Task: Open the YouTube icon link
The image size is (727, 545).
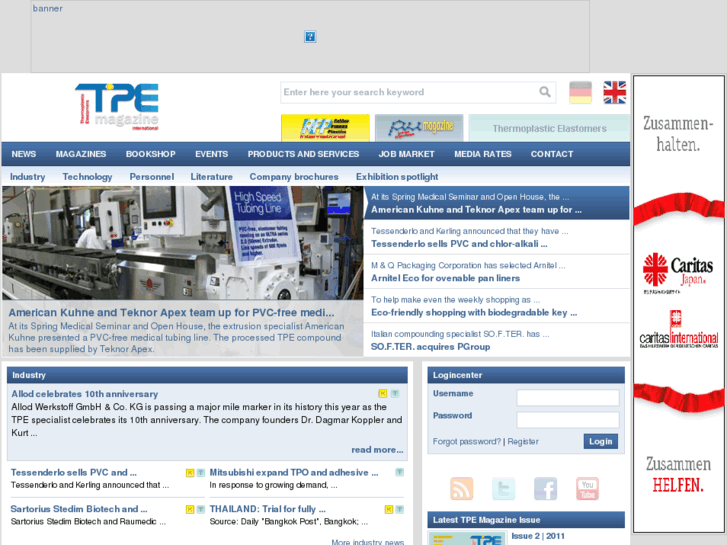Action: tap(587, 488)
